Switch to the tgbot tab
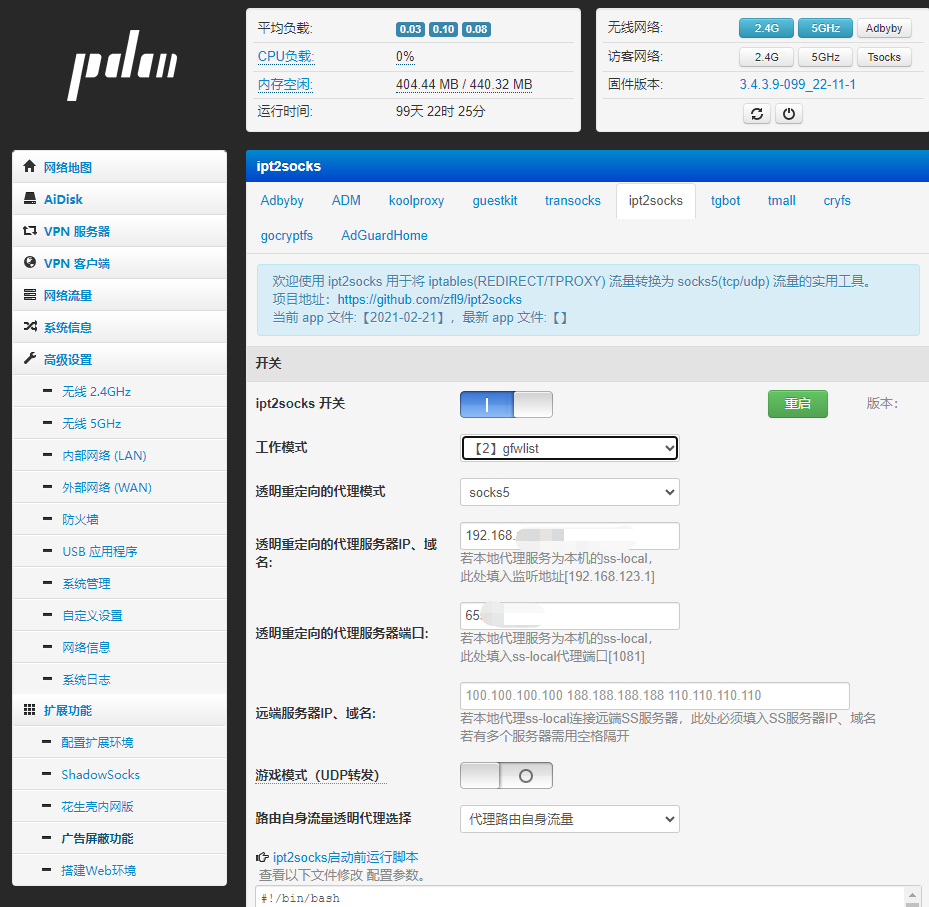929x907 pixels. 725,201
